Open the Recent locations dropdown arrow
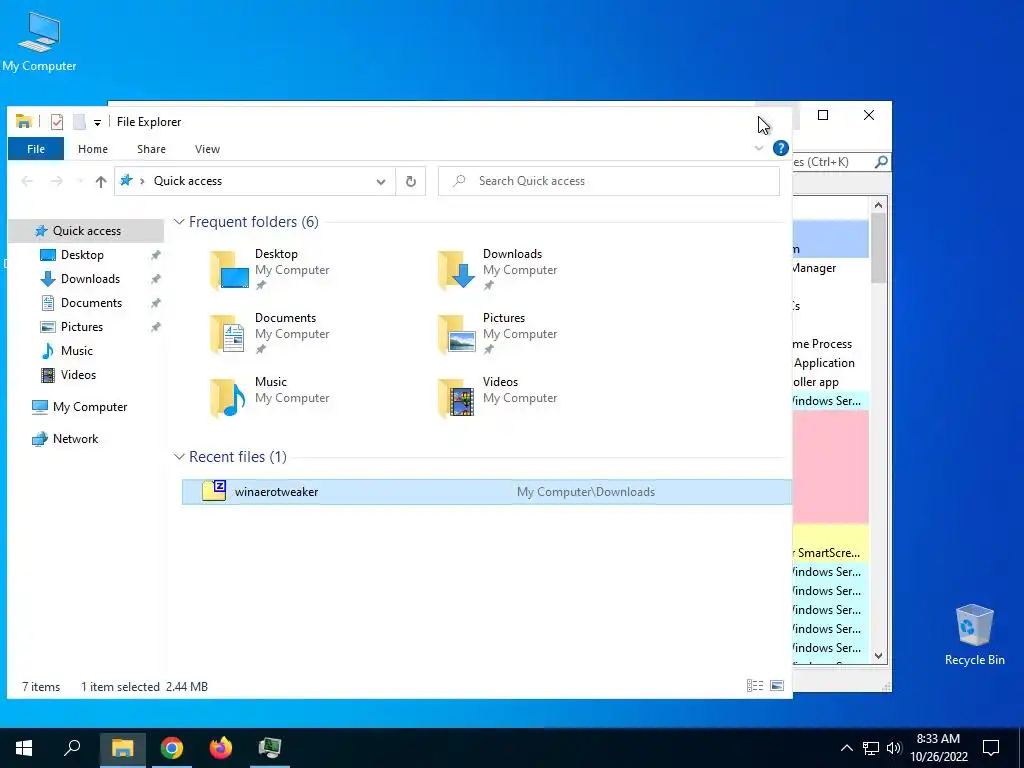 [x=80, y=182]
